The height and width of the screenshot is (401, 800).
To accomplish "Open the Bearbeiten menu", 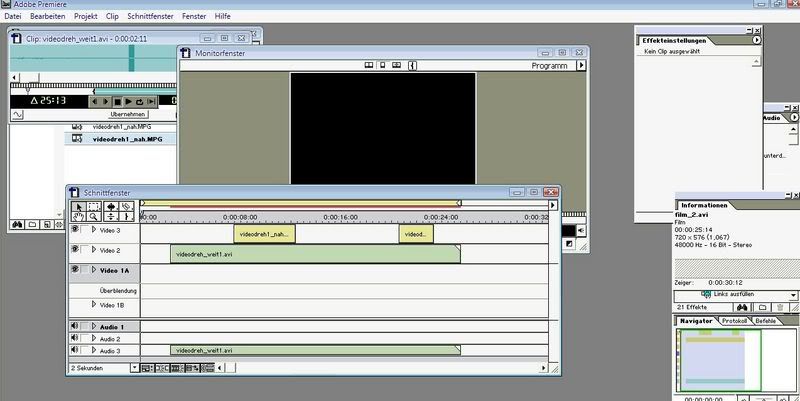I will pyautogui.click(x=47, y=16).
